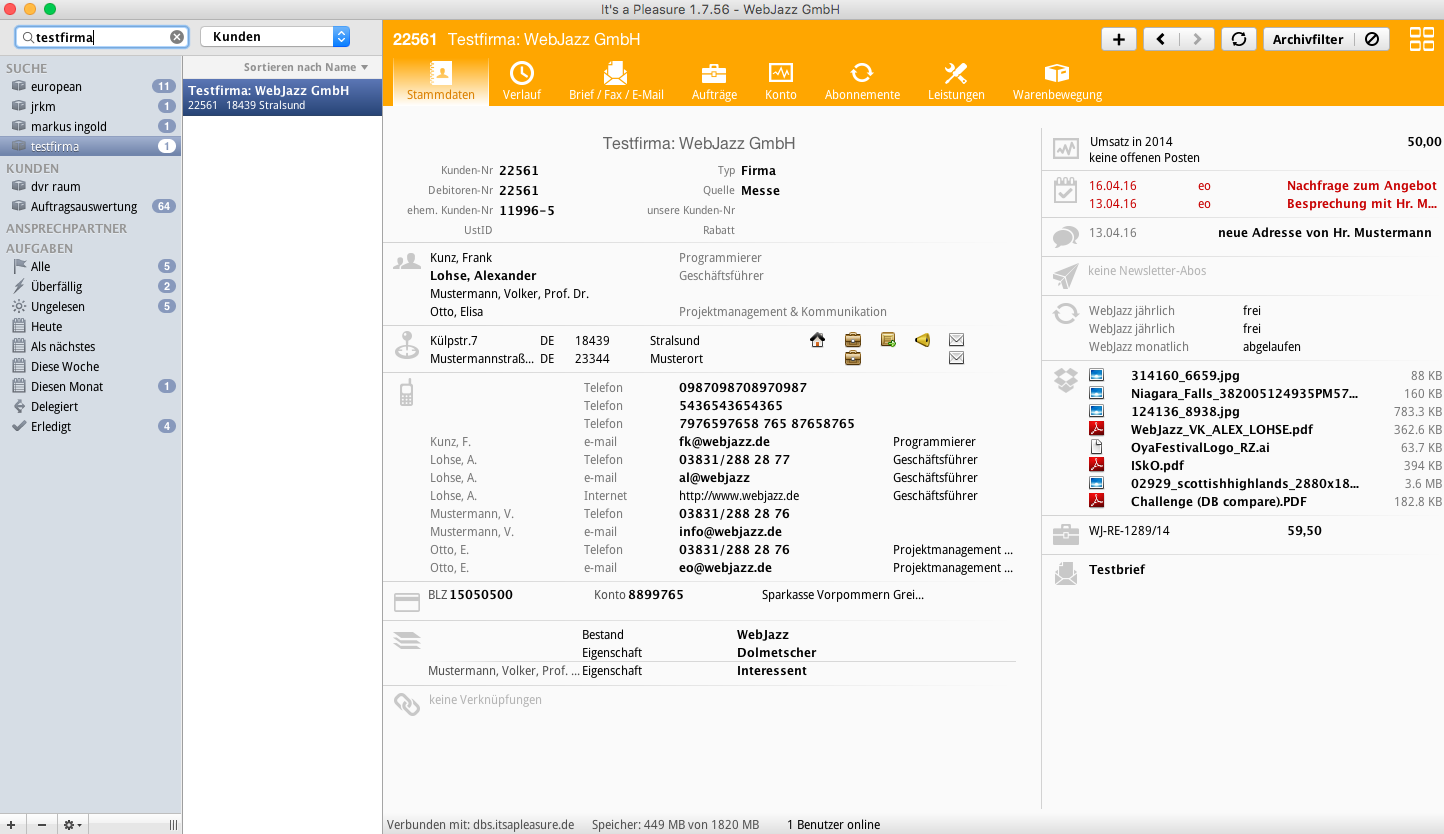The height and width of the screenshot is (834, 1444).
Task: Open the Warenbewegung tab
Action: [x=1057, y=81]
